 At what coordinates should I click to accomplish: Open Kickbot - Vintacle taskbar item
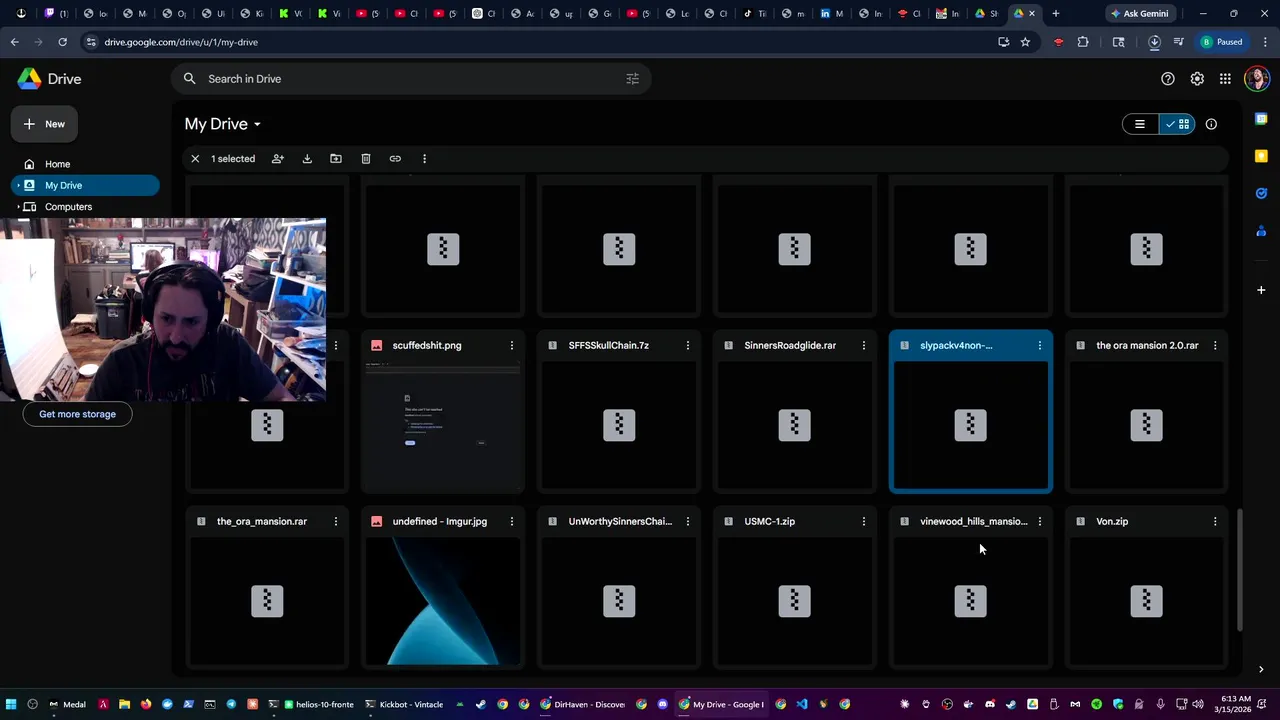(404, 704)
